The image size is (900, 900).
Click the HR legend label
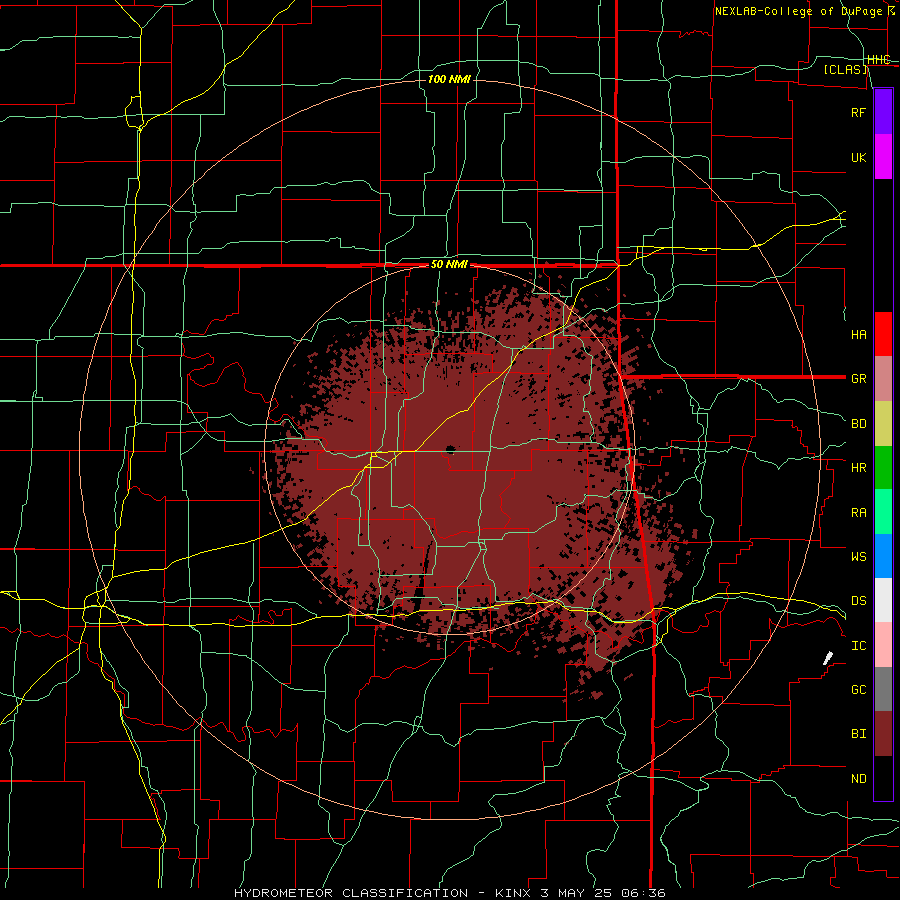pyautogui.click(x=858, y=468)
